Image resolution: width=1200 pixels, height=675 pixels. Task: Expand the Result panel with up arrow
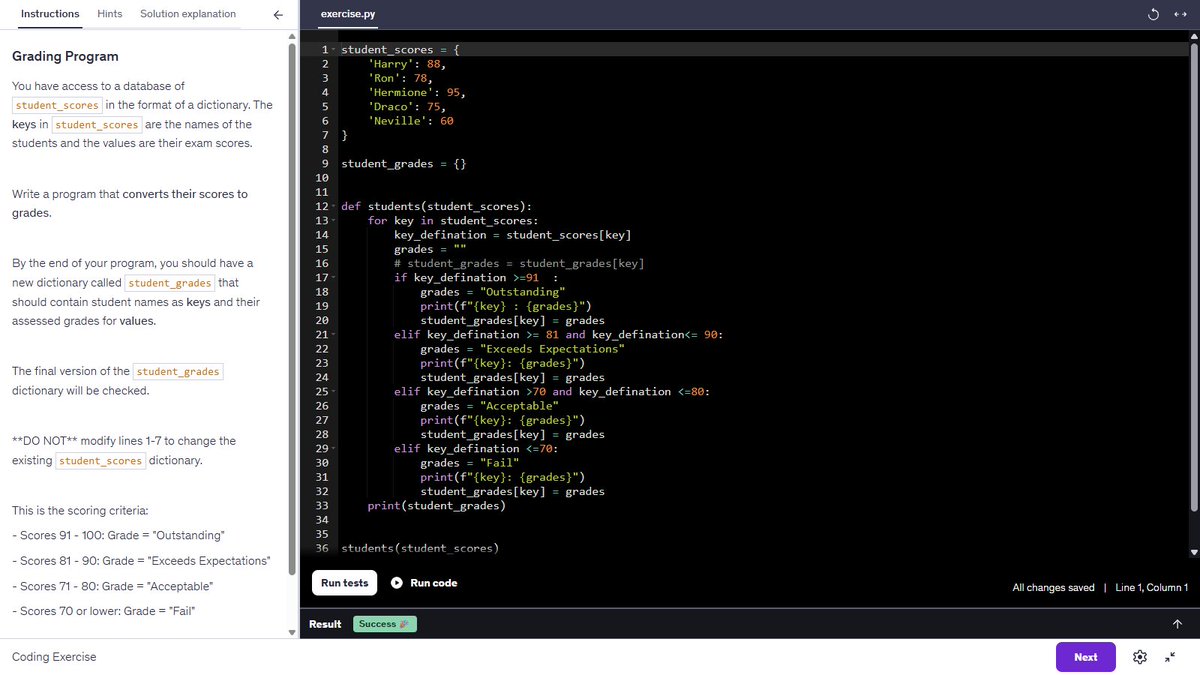pos(1177,624)
